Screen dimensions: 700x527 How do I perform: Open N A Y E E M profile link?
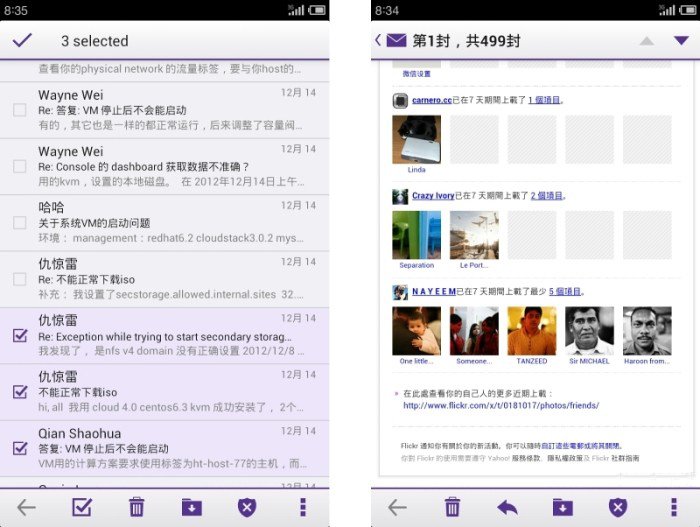[434, 292]
